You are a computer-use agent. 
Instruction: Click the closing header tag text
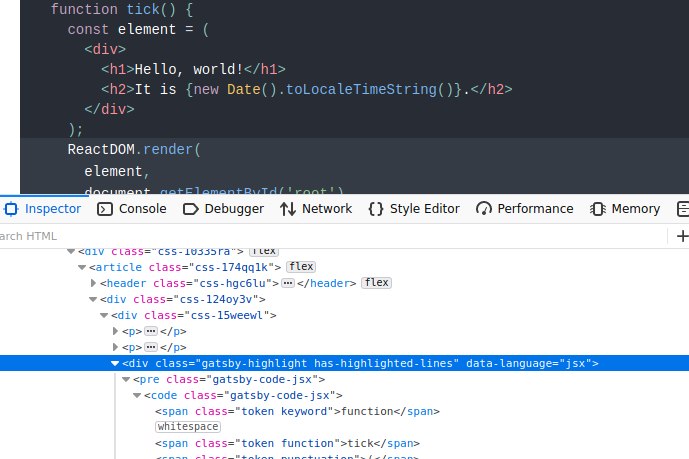[326, 283]
